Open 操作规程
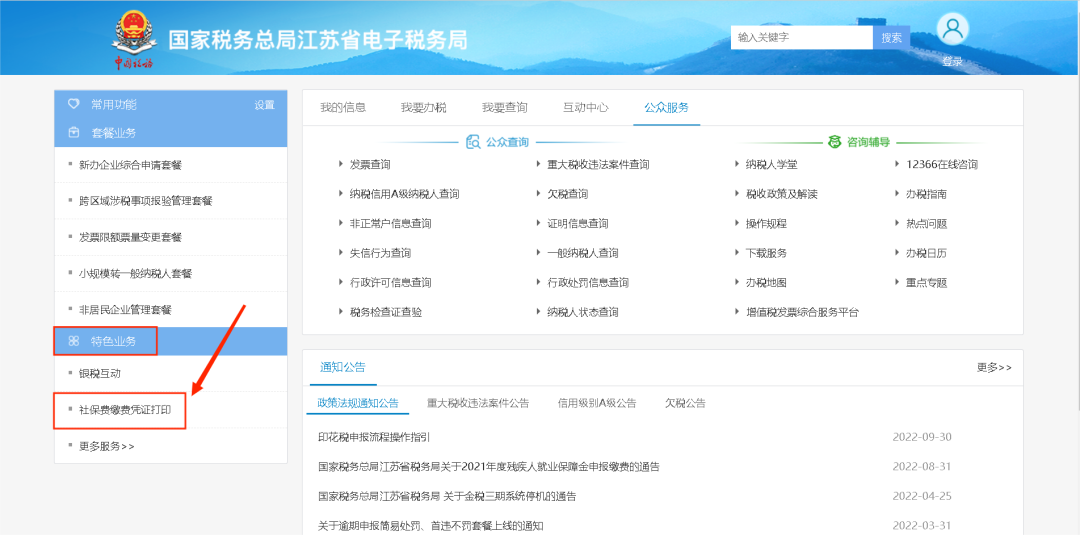The height and width of the screenshot is (535, 1080). tap(766, 224)
